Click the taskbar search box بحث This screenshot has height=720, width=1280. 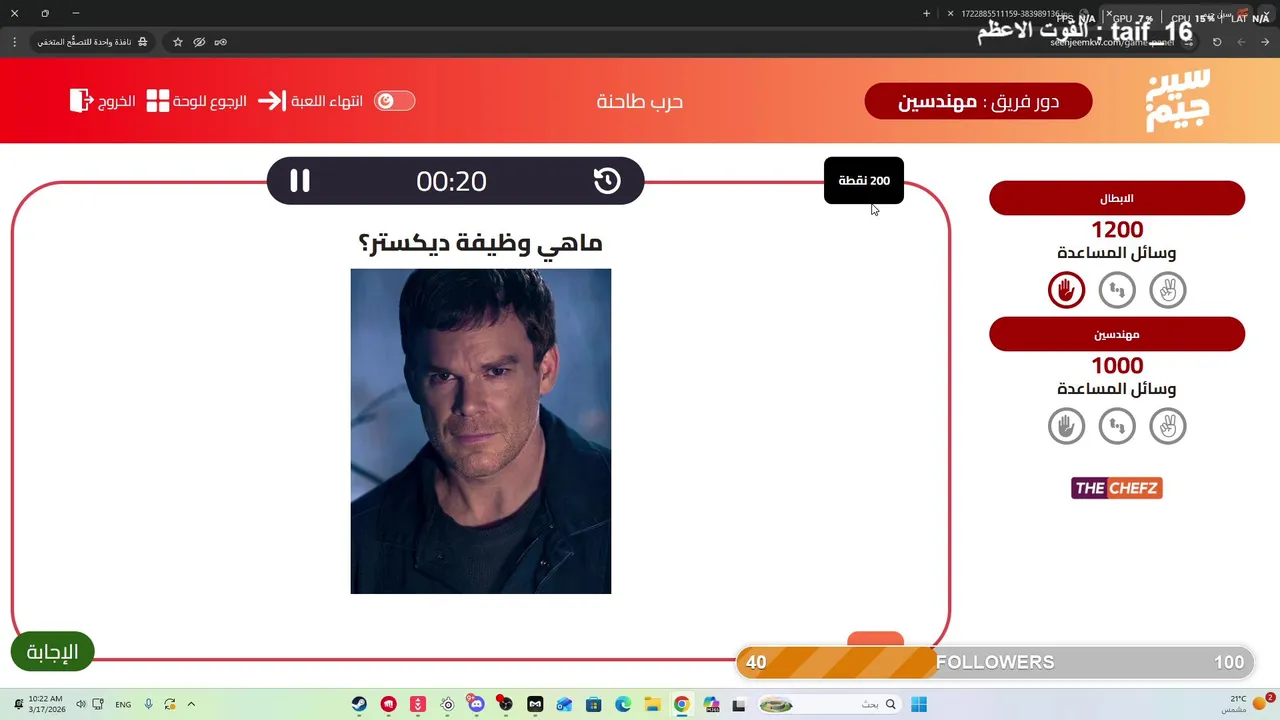coord(828,704)
